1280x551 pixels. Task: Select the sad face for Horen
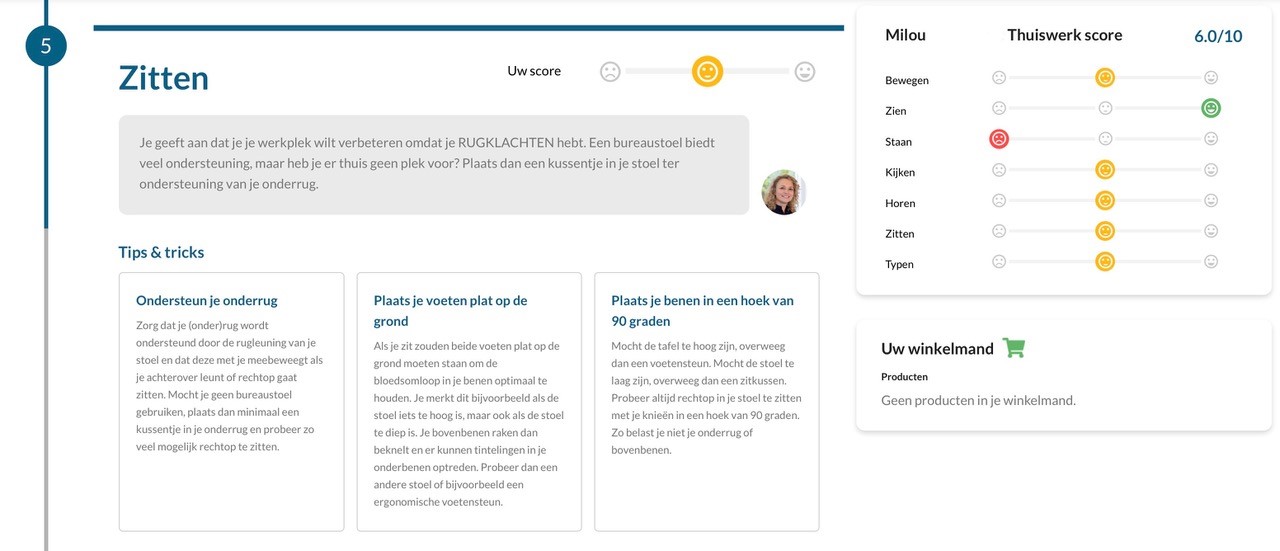(x=998, y=201)
